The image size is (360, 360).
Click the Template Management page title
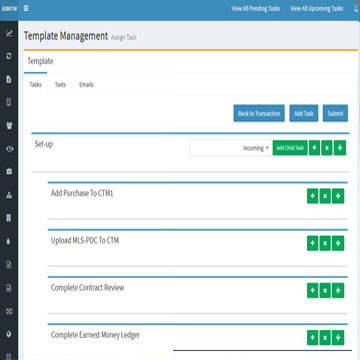point(66,36)
